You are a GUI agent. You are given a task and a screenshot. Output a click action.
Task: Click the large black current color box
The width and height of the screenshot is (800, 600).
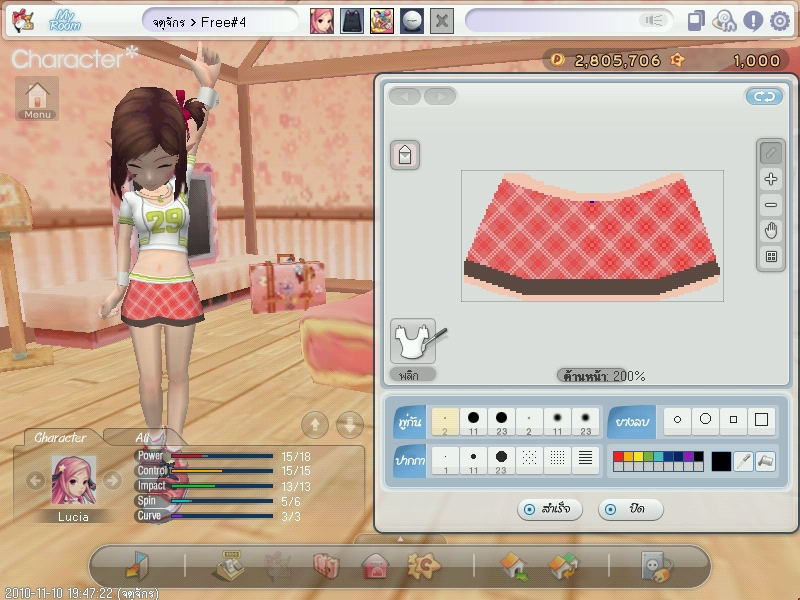point(720,461)
